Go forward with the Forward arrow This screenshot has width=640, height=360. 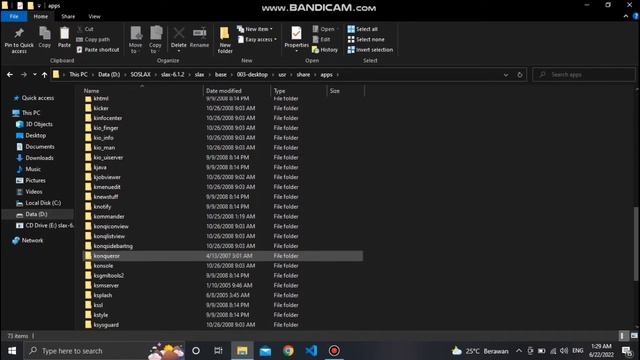(24, 75)
